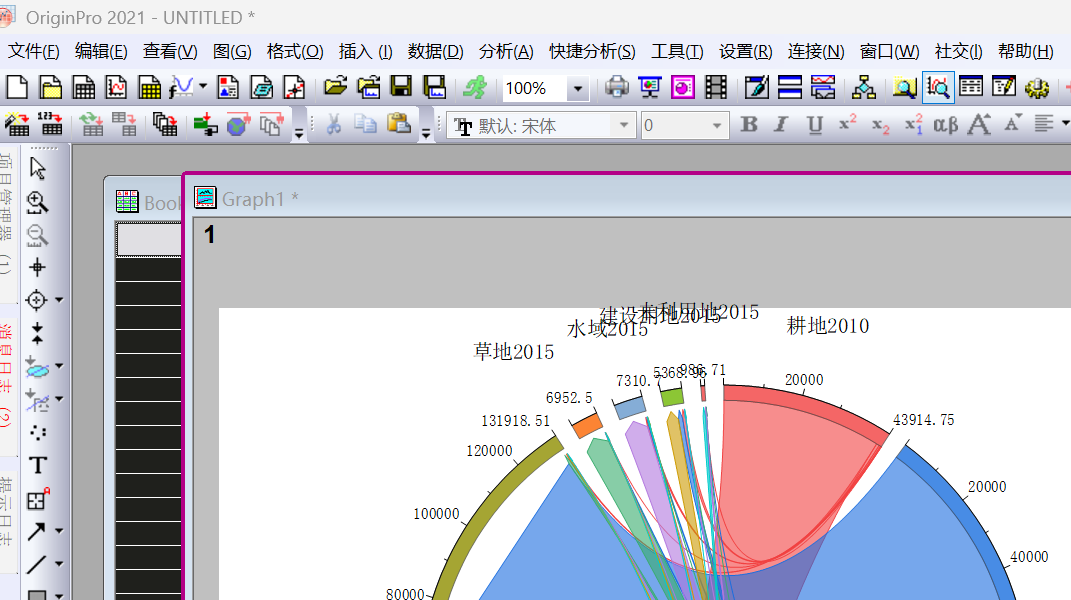This screenshot has height=600, width=1071.
Task: Click the green chord segment near 5368
Action: [x=672, y=396]
